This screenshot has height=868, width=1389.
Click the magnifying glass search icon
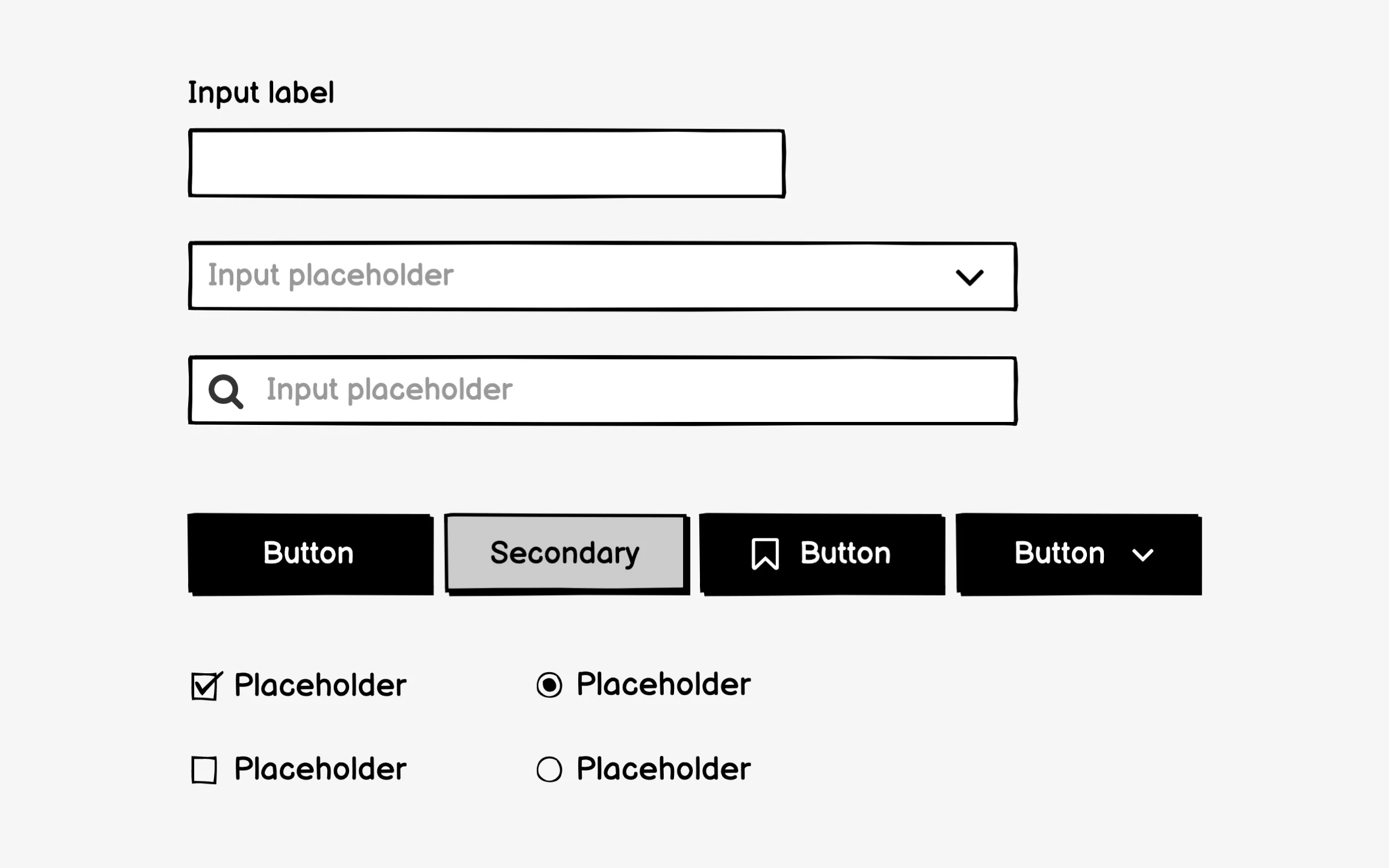point(225,391)
